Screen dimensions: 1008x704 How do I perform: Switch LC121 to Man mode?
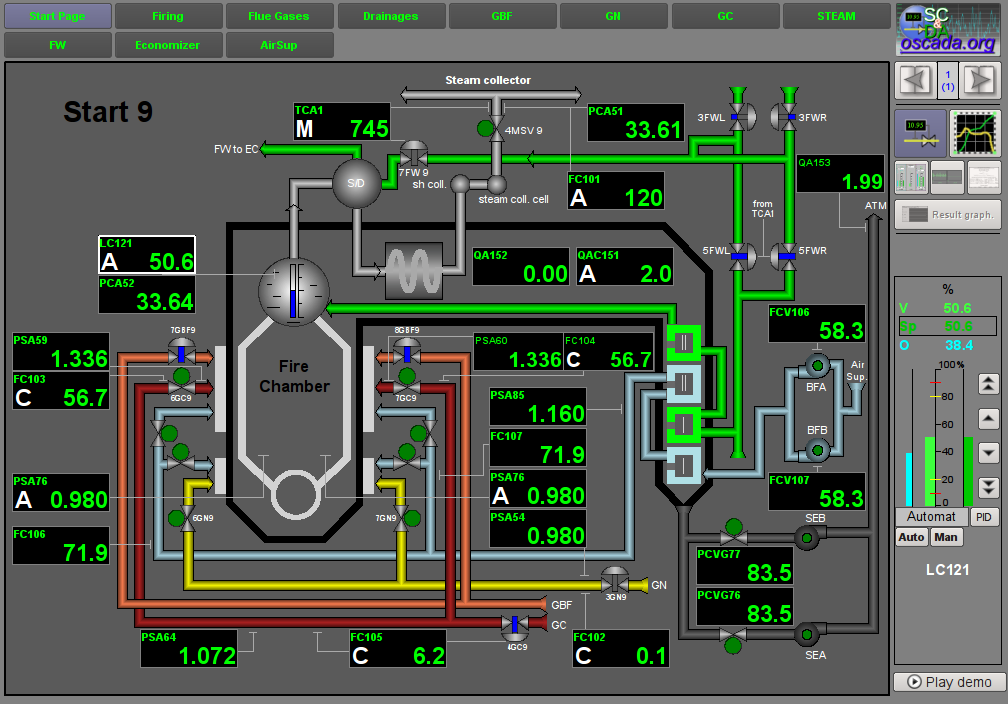tap(945, 537)
